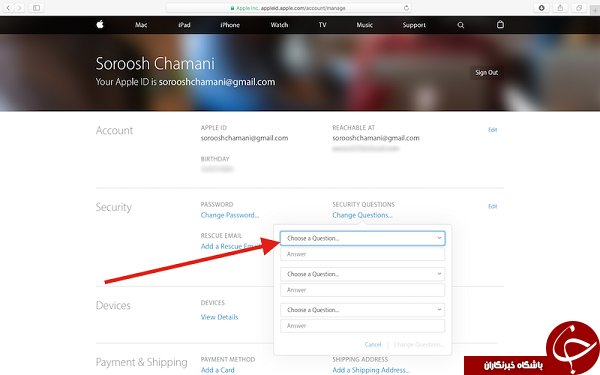The width and height of the screenshot is (600, 375).
Task: Toggle the Safari sidebar button
Action: (x=36, y=8)
